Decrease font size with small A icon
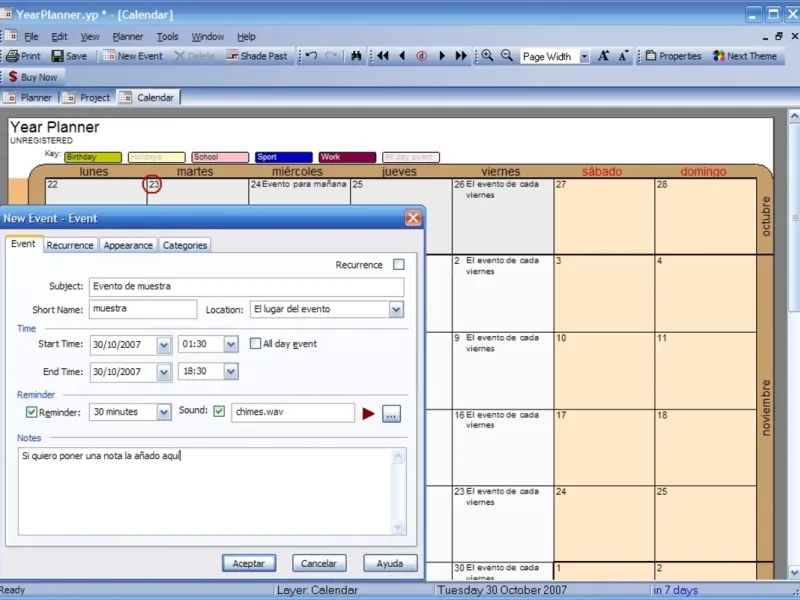The image size is (800, 600). click(x=623, y=56)
